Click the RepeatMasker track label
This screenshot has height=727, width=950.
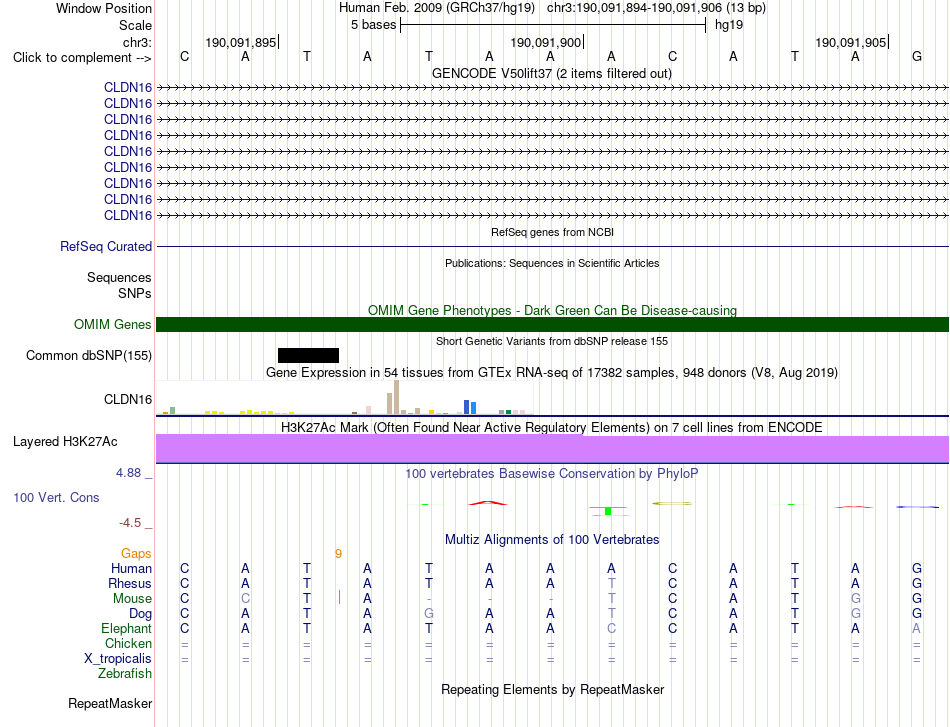pos(110,703)
